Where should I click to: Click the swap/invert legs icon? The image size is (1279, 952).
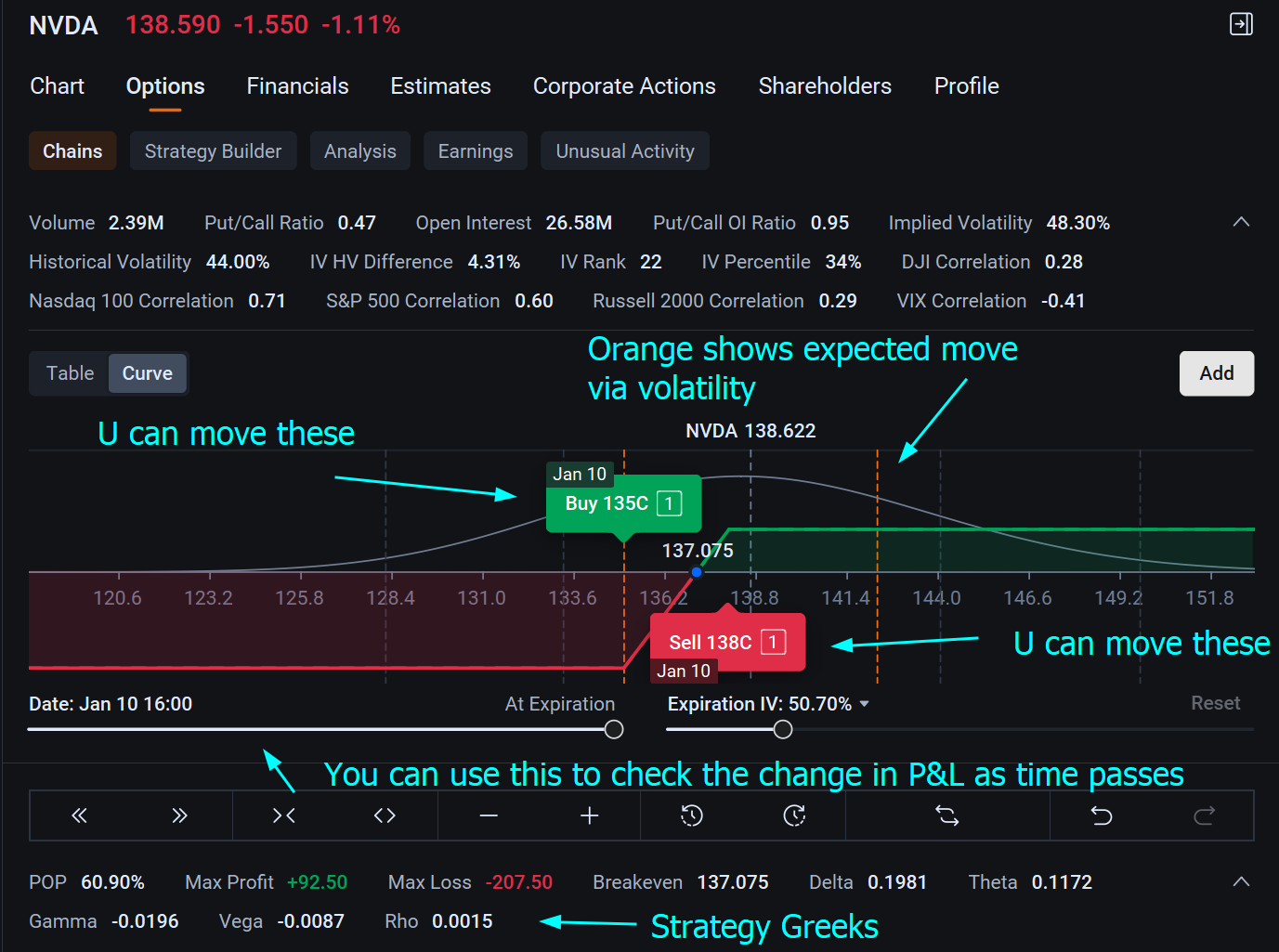[x=946, y=815]
